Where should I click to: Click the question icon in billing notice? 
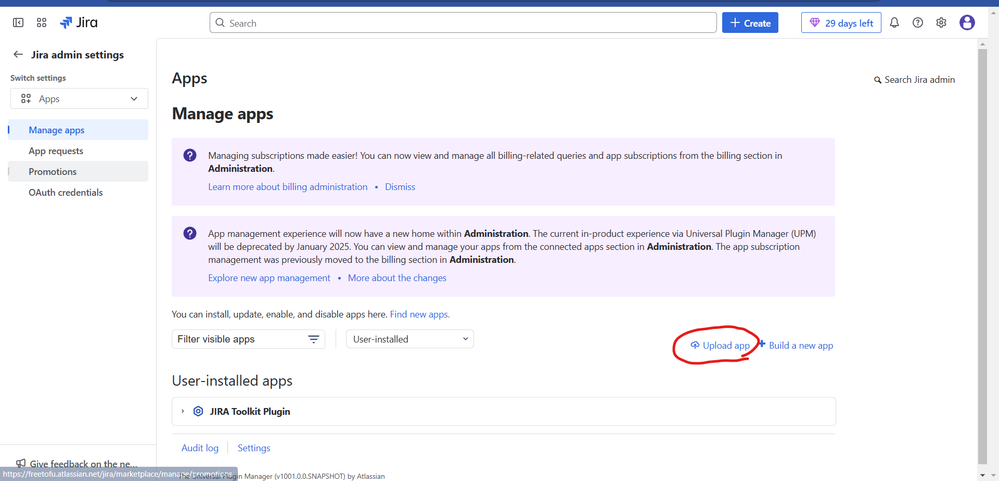pos(189,155)
